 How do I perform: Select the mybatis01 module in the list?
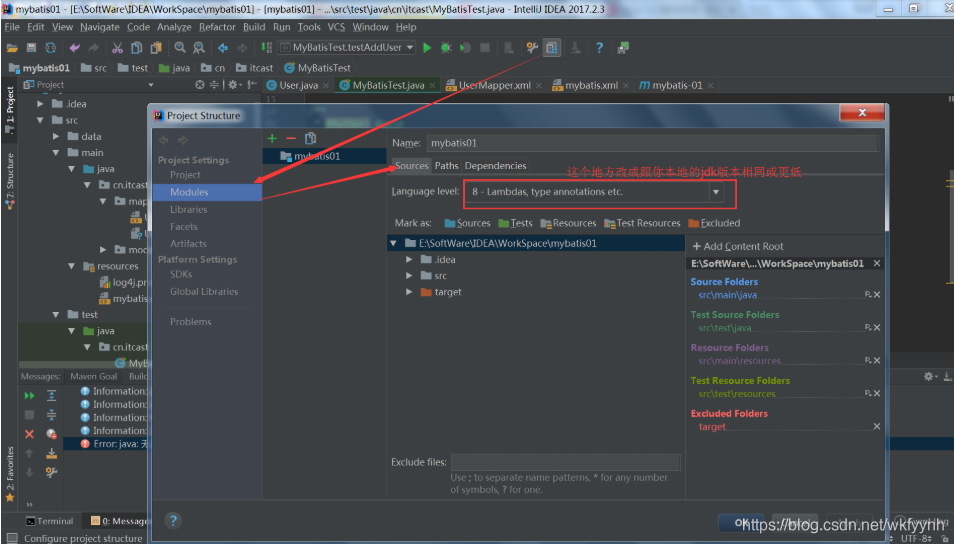pos(324,156)
